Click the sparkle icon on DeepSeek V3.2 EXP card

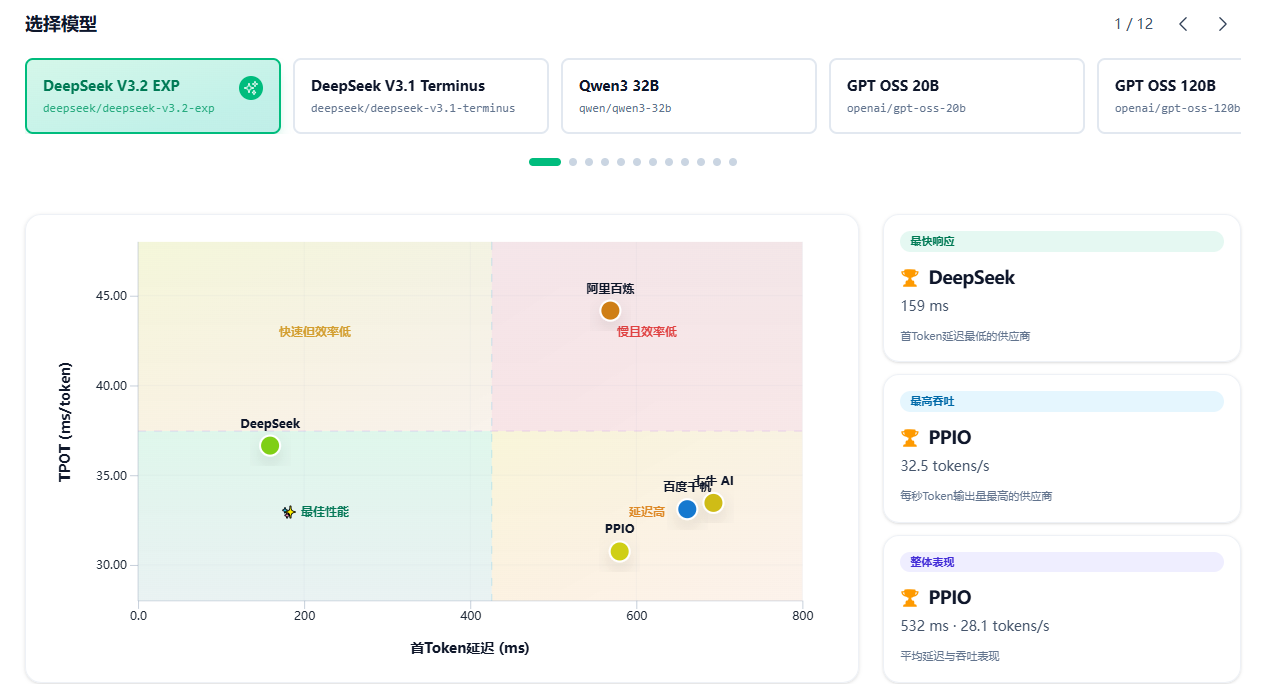tap(251, 88)
